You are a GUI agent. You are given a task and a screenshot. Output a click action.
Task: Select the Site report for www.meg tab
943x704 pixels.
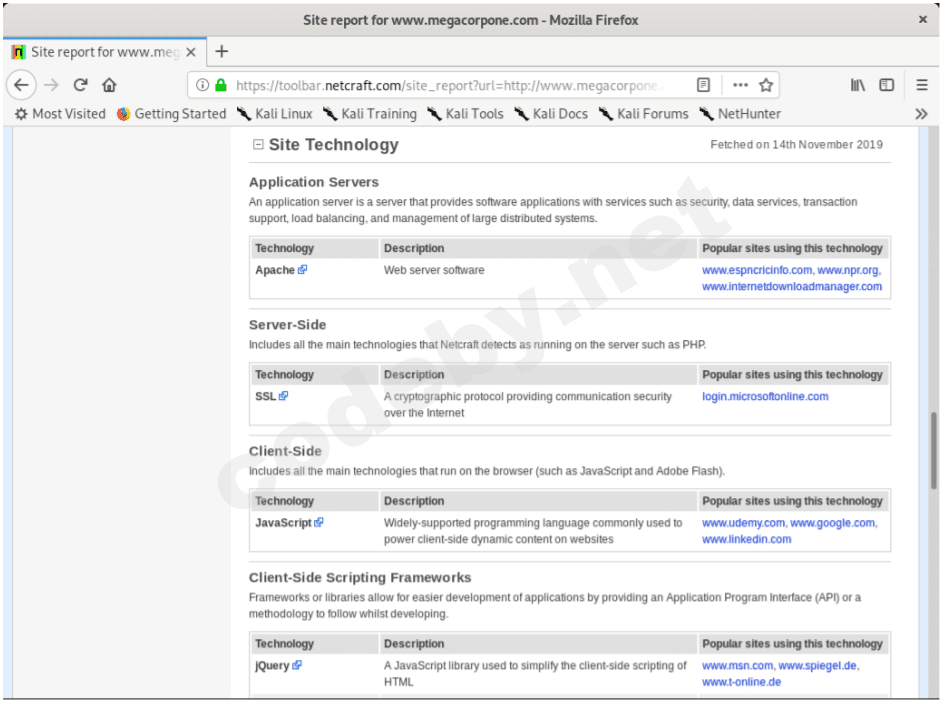pos(105,52)
